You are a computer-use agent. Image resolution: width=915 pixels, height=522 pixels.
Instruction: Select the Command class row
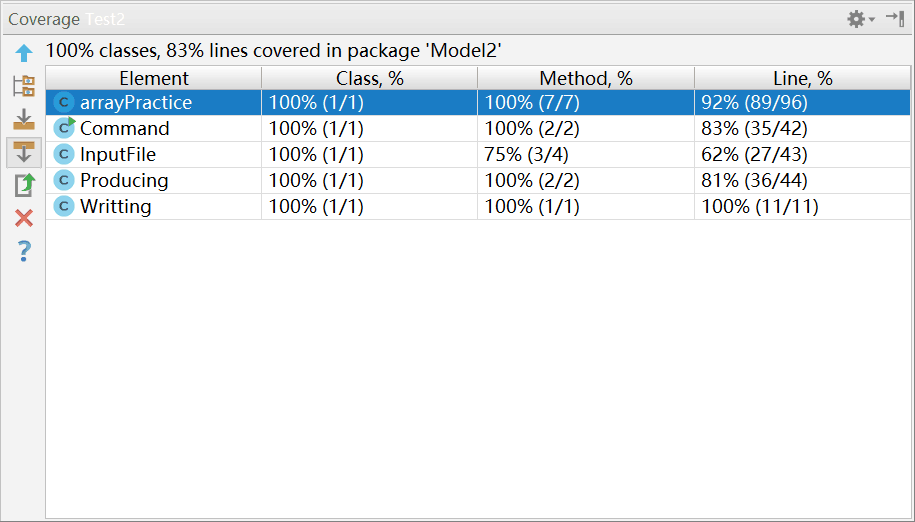[478, 128]
